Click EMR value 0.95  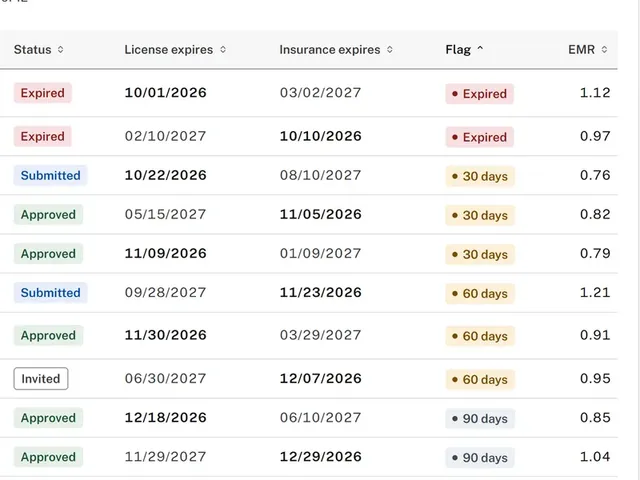point(595,378)
